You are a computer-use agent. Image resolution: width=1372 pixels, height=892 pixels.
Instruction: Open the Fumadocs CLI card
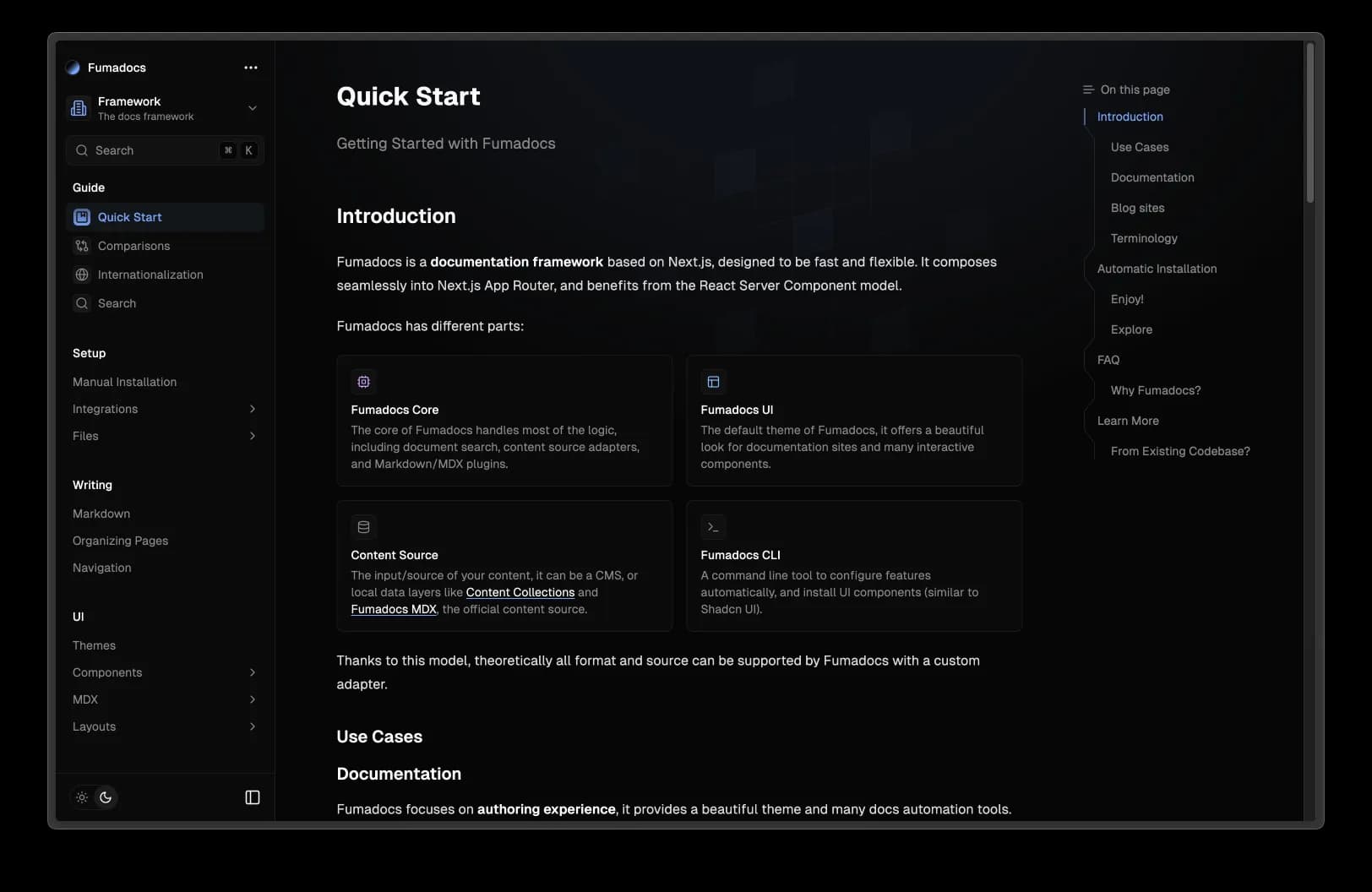[x=854, y=566]
